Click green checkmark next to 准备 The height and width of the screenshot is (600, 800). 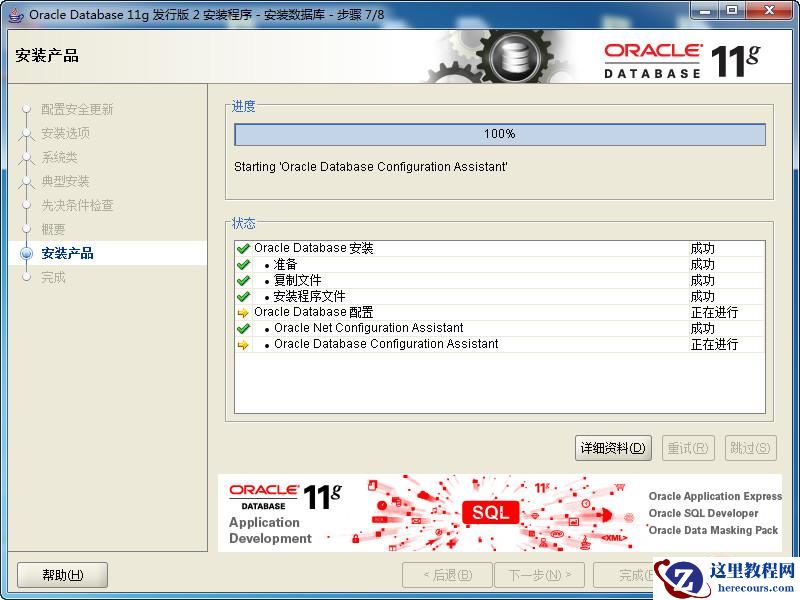(x=243, y=265)
